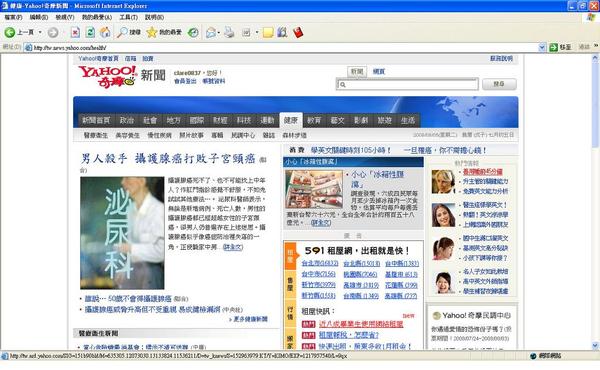Viewport: 600px width, 370px height.
Task: Select the 新聞 search scope tab
Action: pos(357,72)
